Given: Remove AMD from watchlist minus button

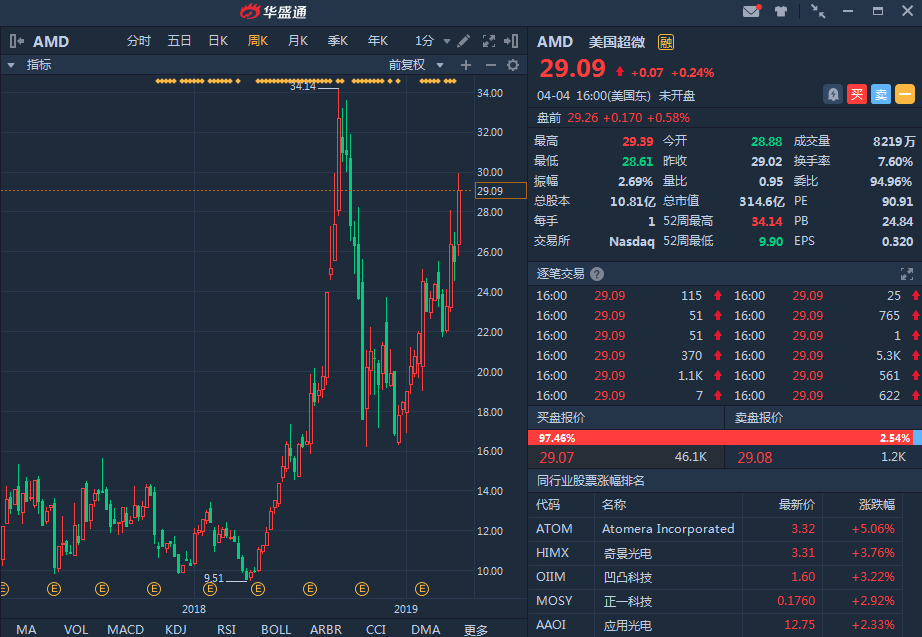Looking at the screenshot, I should [x=905, y=94].
